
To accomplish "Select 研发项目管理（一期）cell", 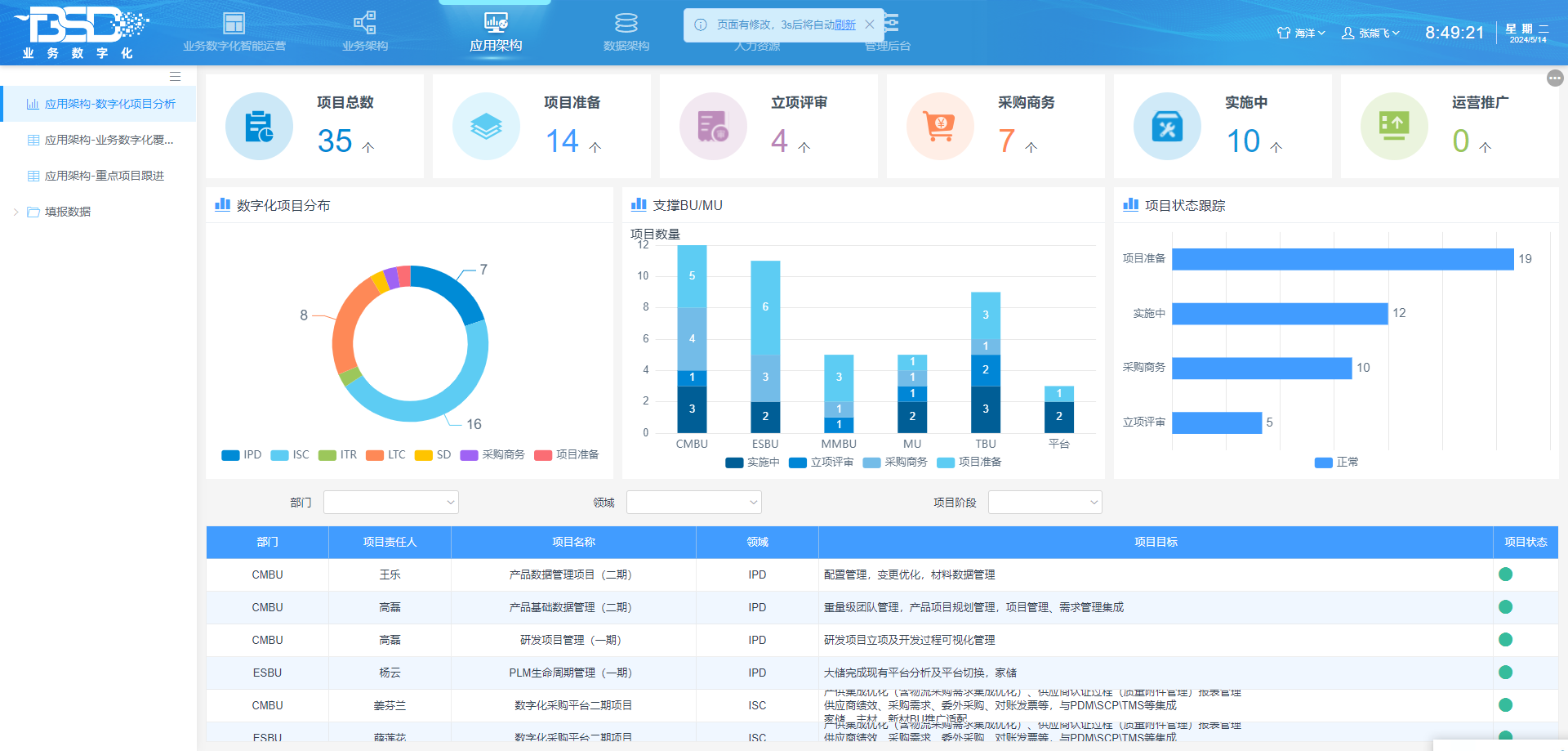I will pos(573,640).
